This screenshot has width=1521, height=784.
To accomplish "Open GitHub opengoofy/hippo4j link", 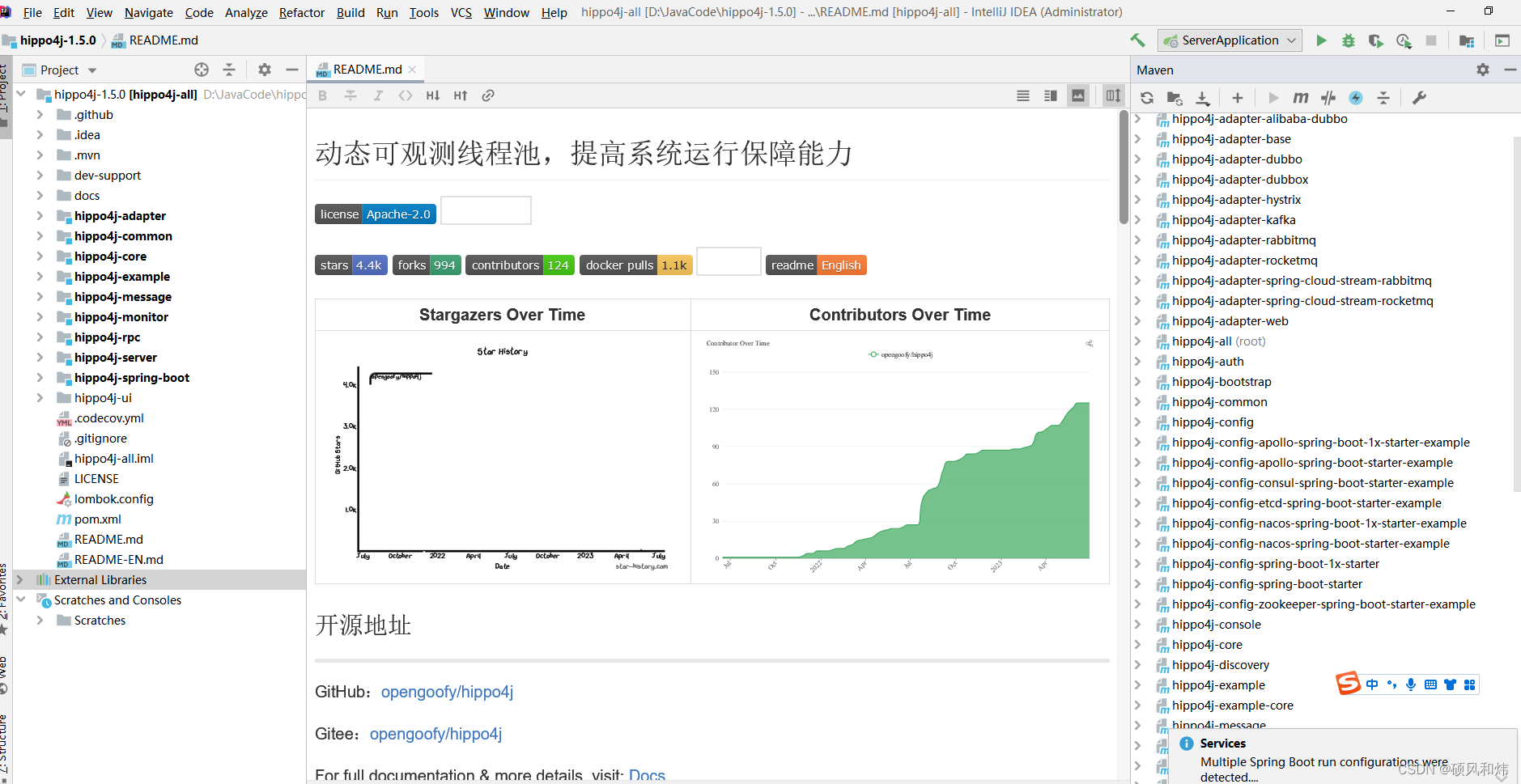I will pyautogui.click(x=447, y=692).
